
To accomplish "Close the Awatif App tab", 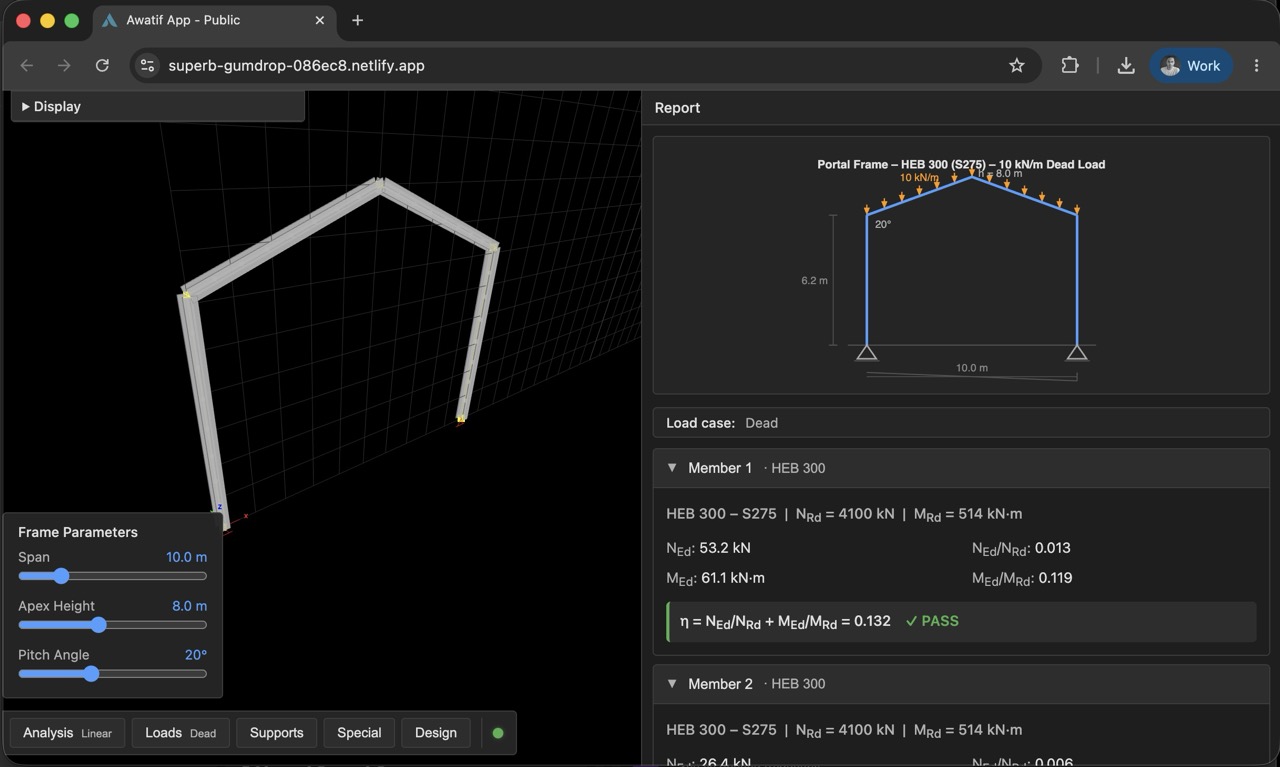I will (x=320, y=20).
